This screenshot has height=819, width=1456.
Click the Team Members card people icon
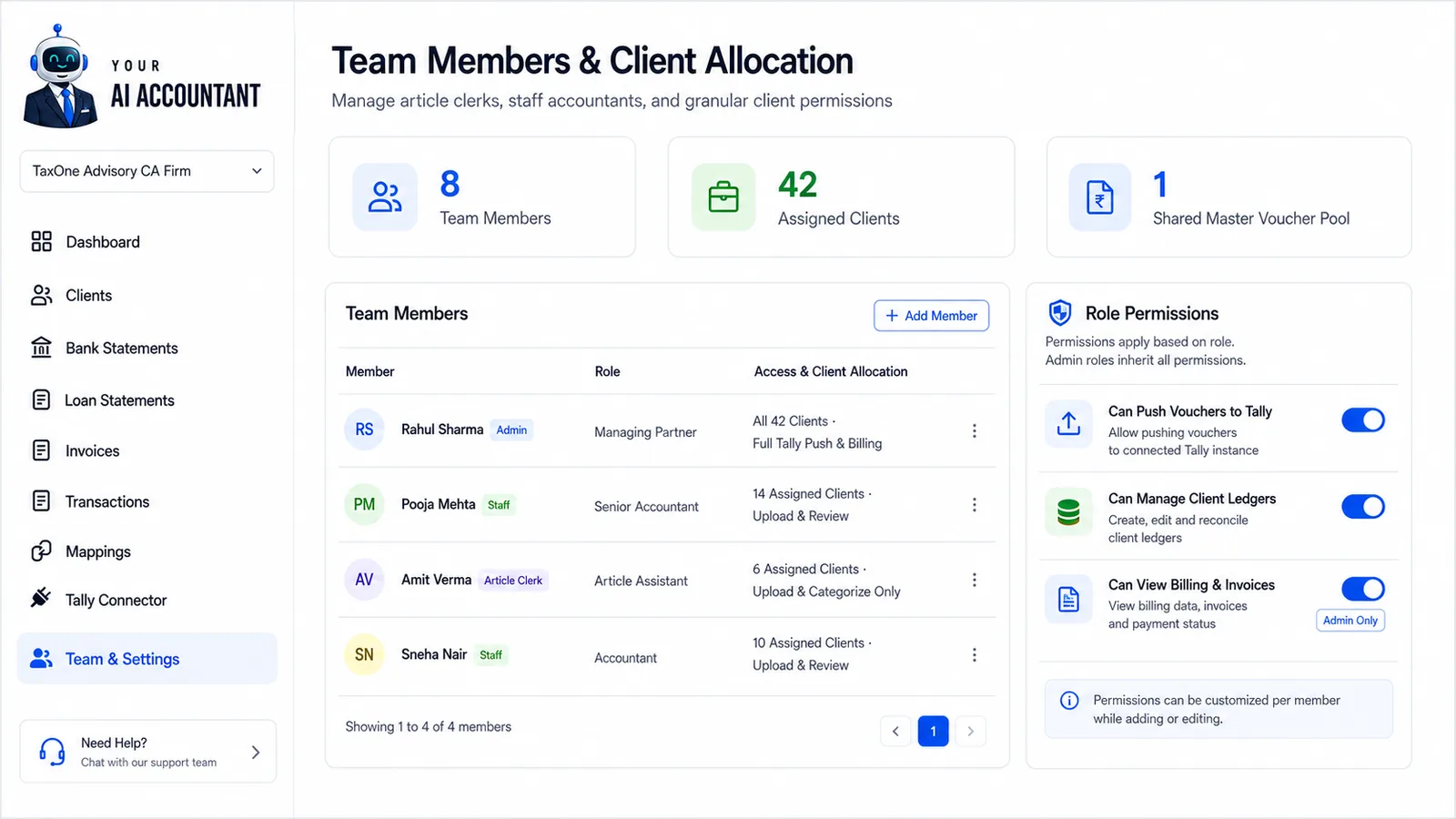click(385, 197)
